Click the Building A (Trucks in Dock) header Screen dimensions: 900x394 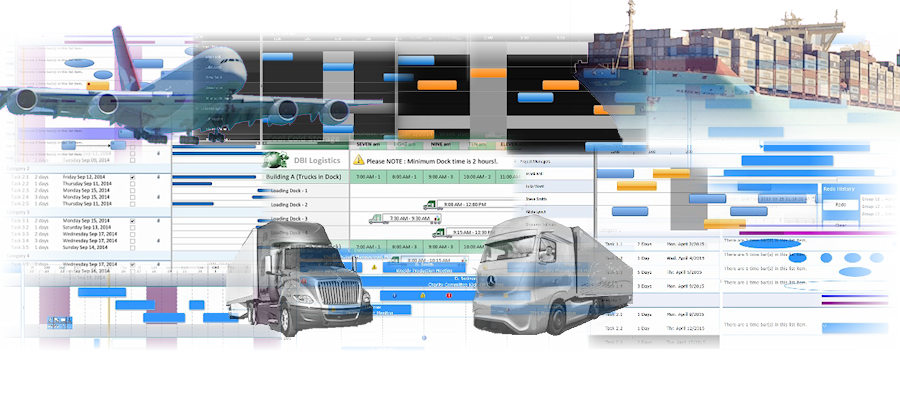point(304,176)
